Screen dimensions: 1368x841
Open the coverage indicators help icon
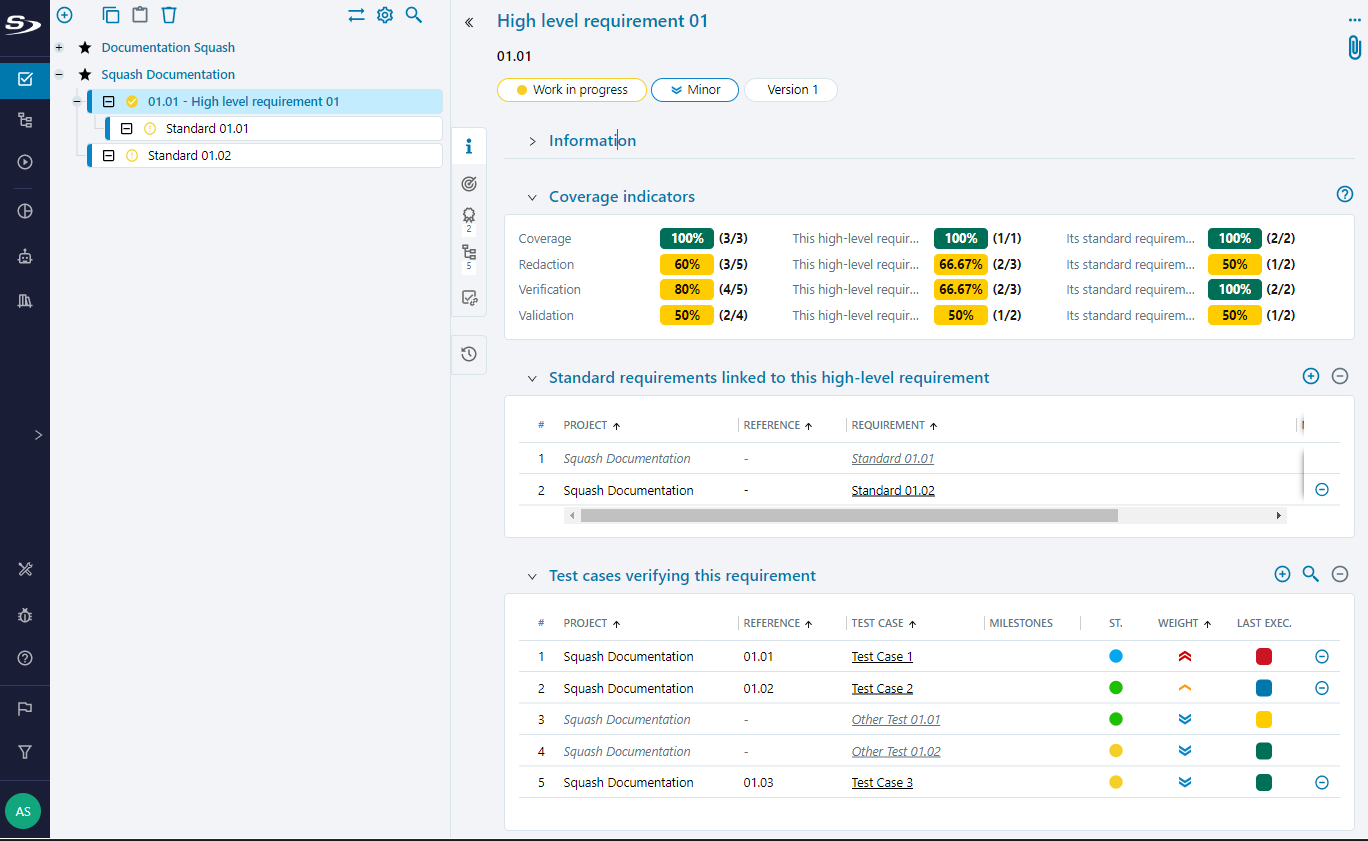[1345, 194]
